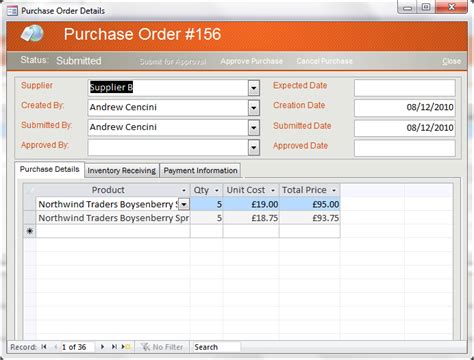This screenshot has width=474, height=360.
Task: Click Andrew Cencini in the Submitted By field
Action: (123, 127)
